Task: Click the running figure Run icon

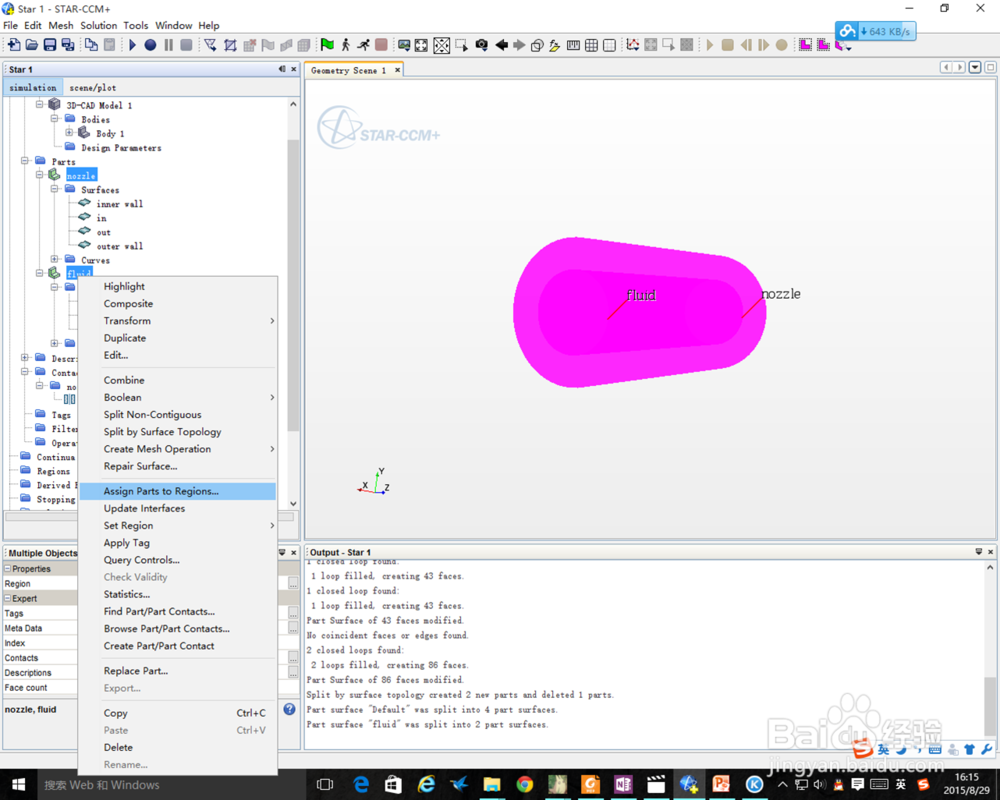Action: 363,45
